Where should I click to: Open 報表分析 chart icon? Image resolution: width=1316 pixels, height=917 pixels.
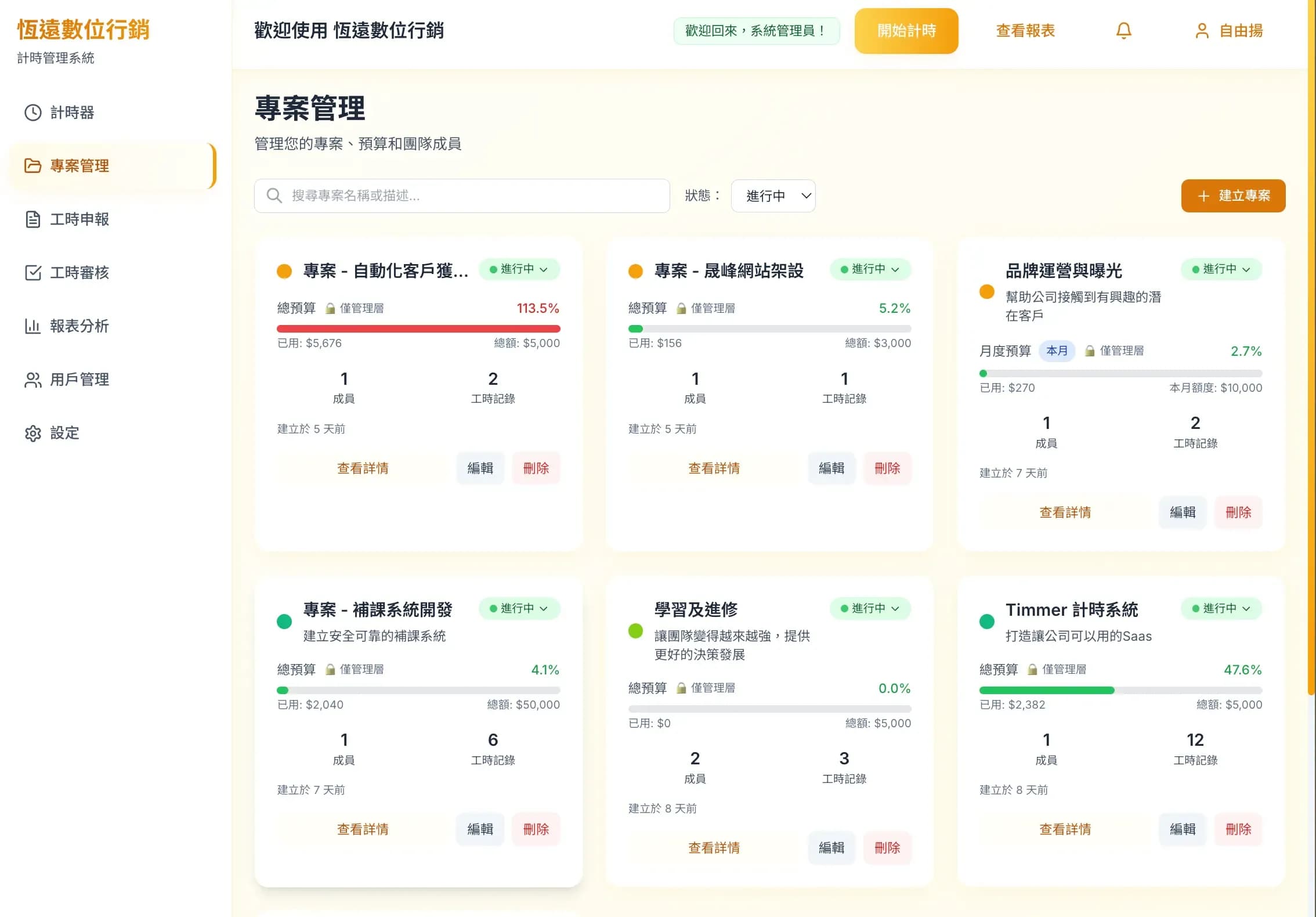tap(33, 326)
